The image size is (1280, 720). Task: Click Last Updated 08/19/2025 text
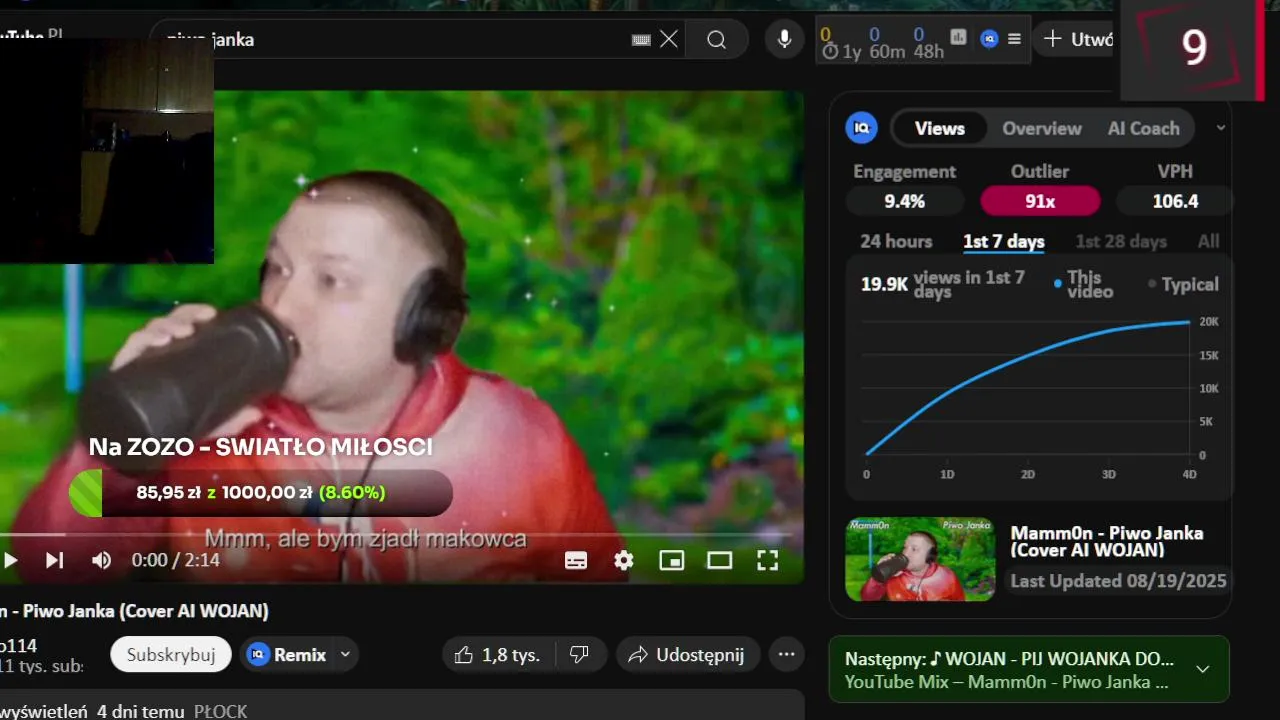pyautogui.click(x=1118, y=581)
